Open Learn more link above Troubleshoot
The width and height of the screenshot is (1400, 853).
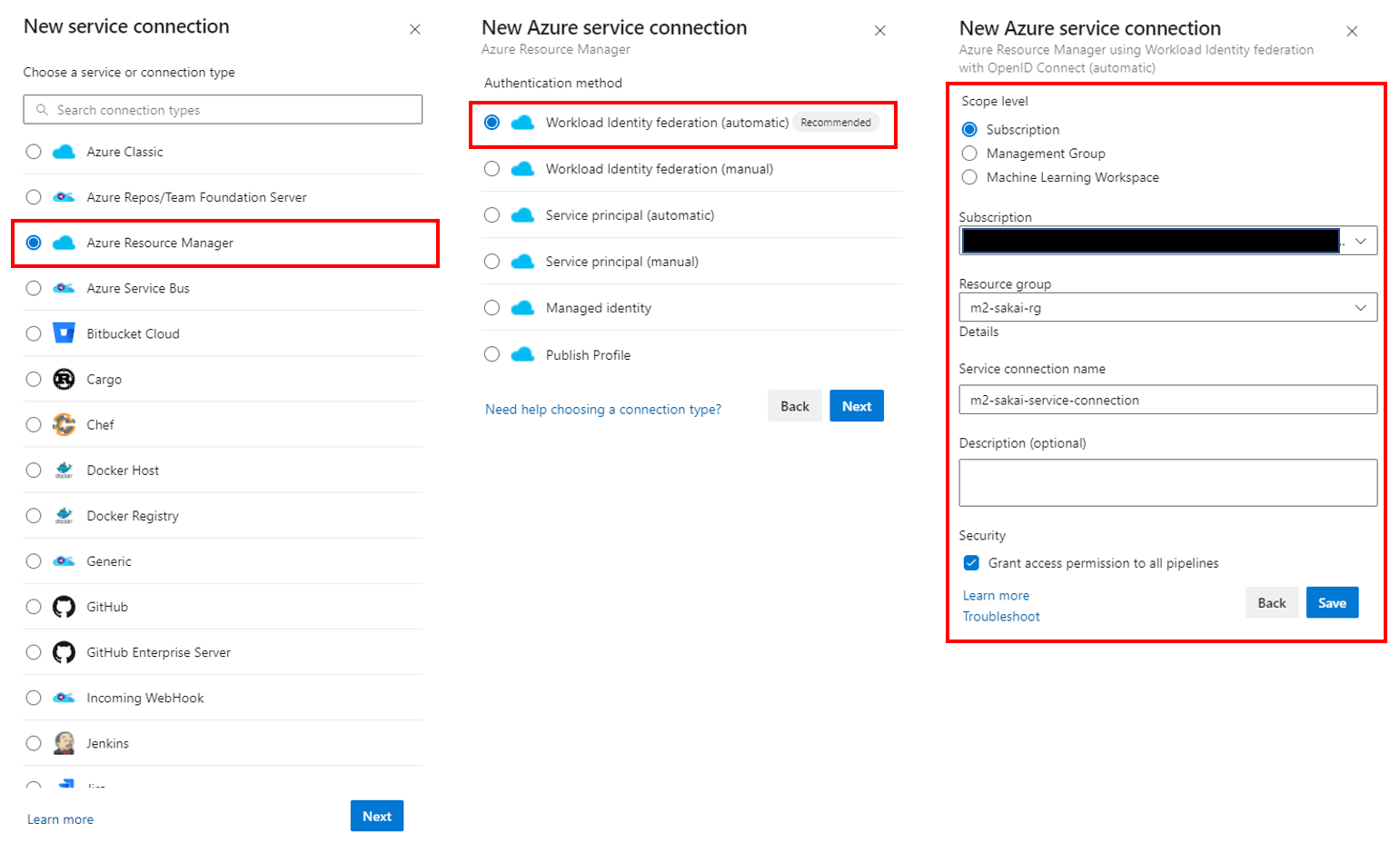(996, 596)
